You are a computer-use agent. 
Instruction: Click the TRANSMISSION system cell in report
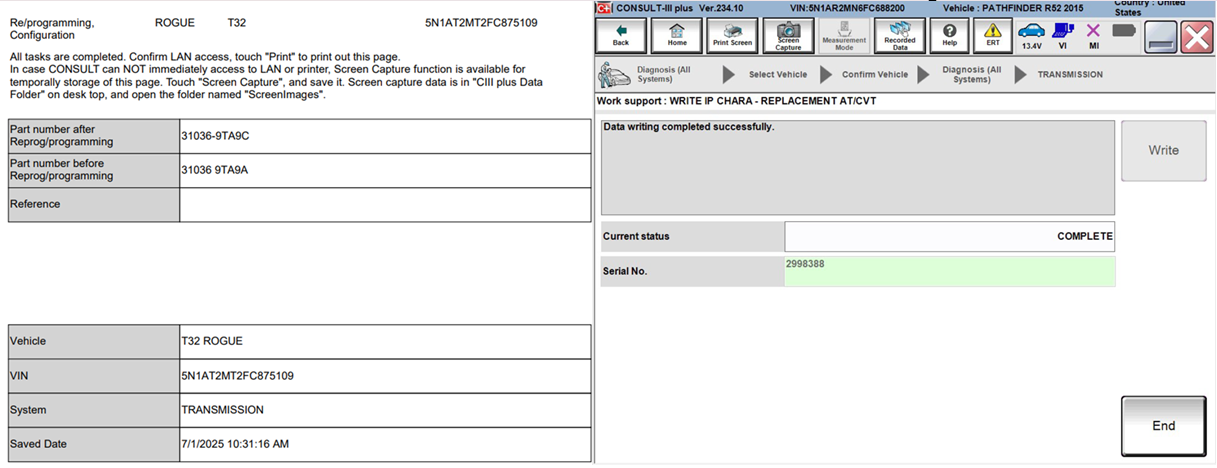[385, 410]
